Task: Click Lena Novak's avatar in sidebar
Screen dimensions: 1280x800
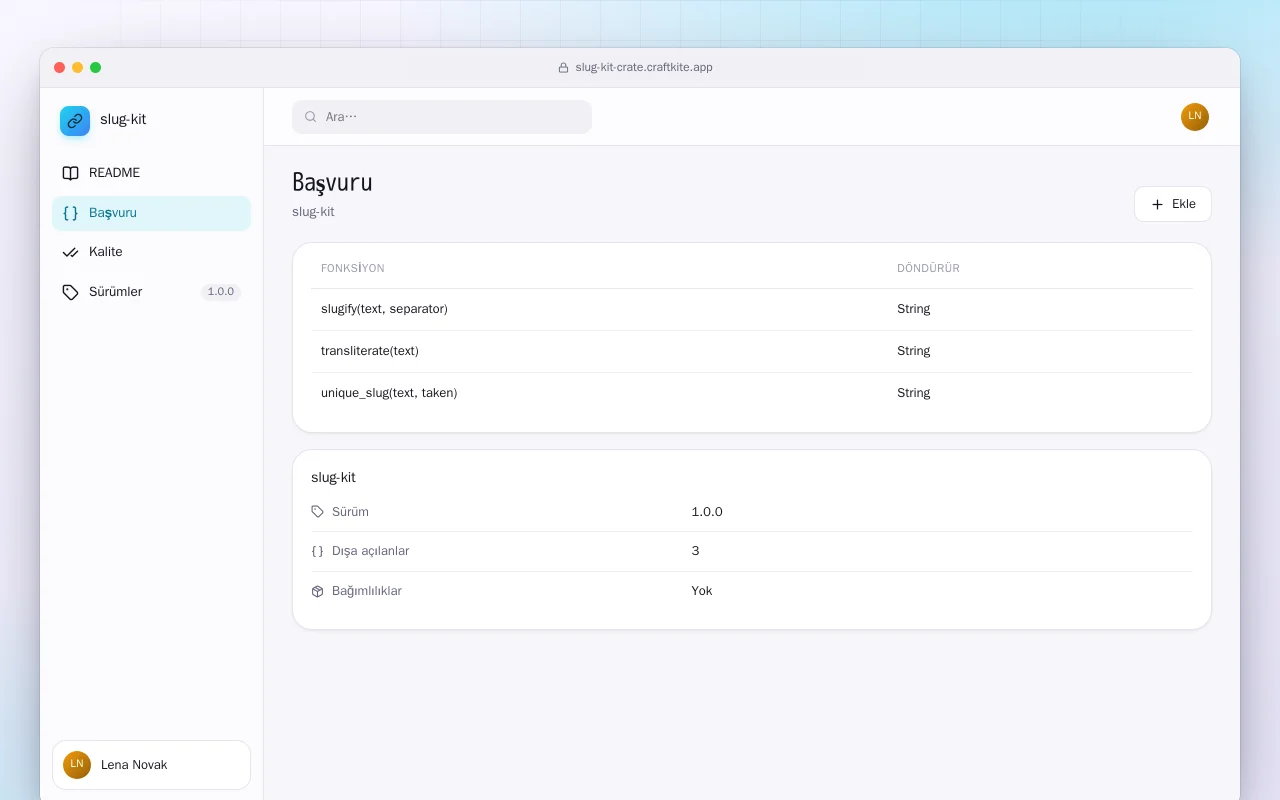Action: 77,765
